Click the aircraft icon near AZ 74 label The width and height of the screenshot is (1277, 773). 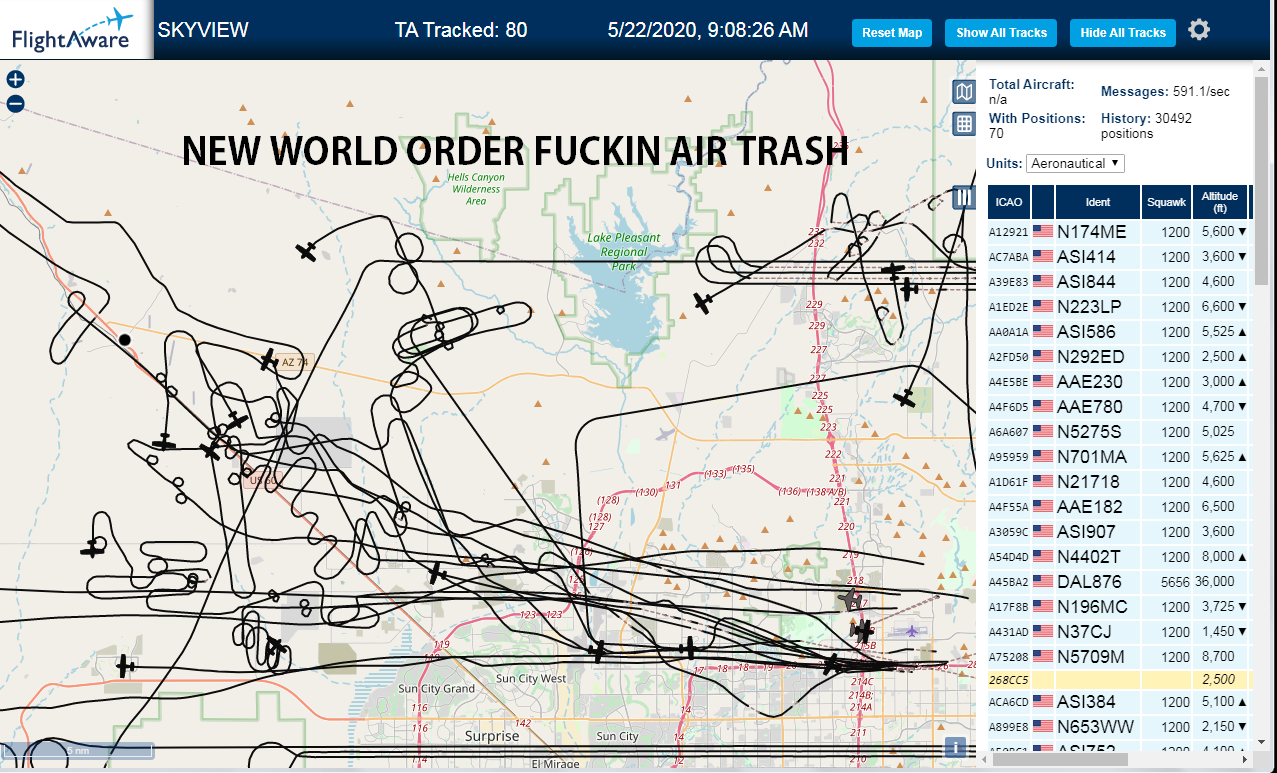(268, 360)
